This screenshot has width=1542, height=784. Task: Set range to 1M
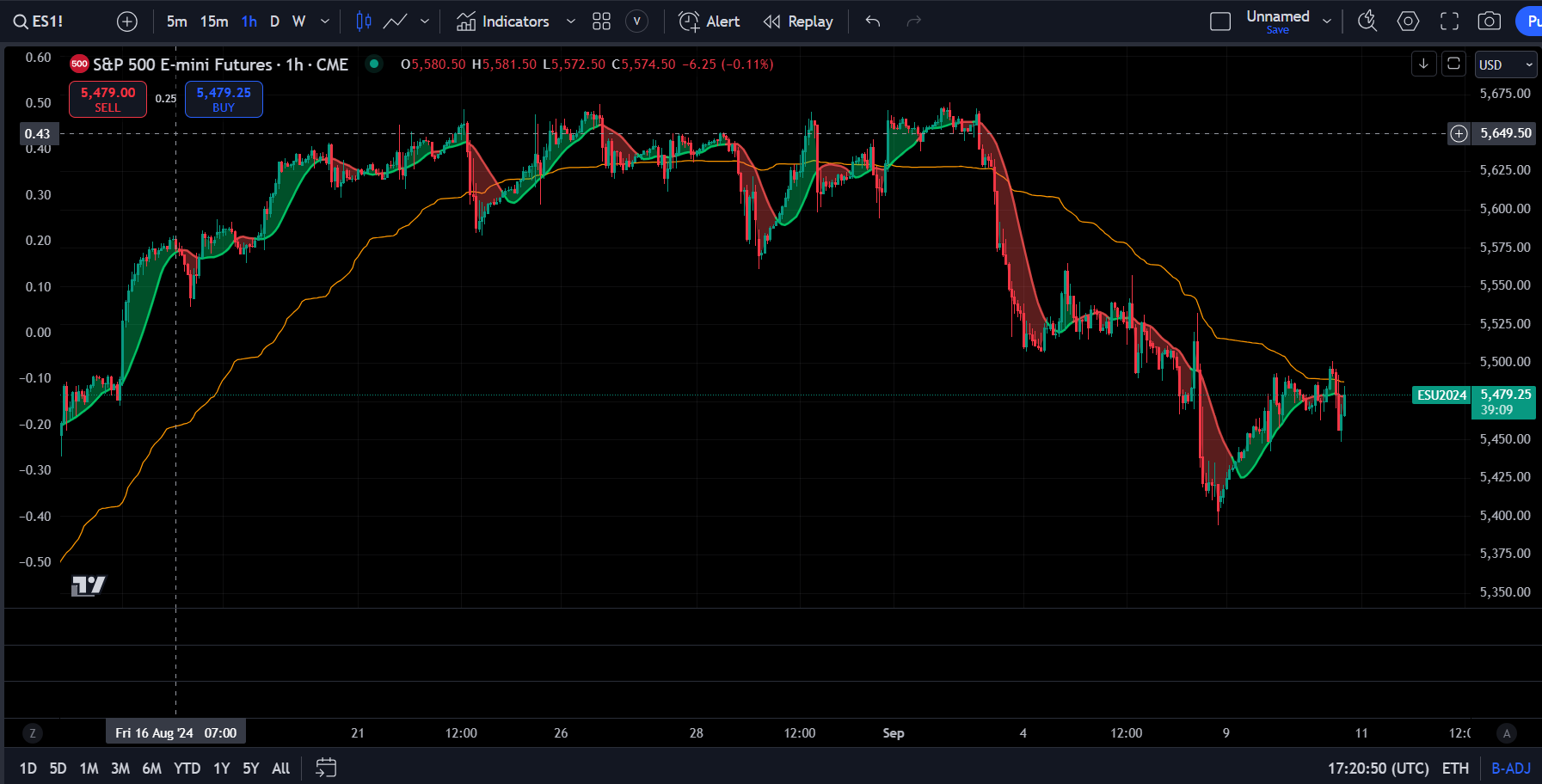tap(89, 769)
